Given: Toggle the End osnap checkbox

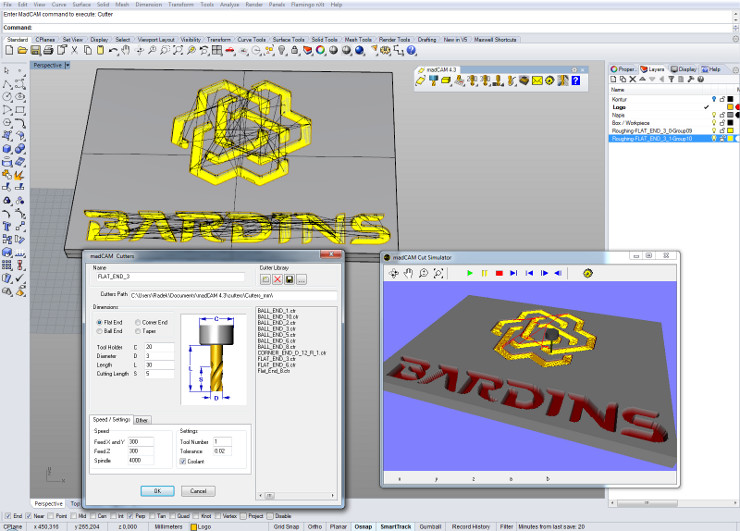Looking at the screenshot, I should tap(8, 516).
